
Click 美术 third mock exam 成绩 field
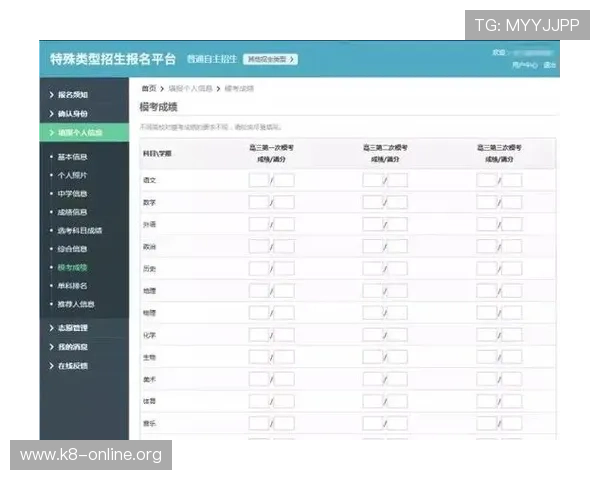487,379
